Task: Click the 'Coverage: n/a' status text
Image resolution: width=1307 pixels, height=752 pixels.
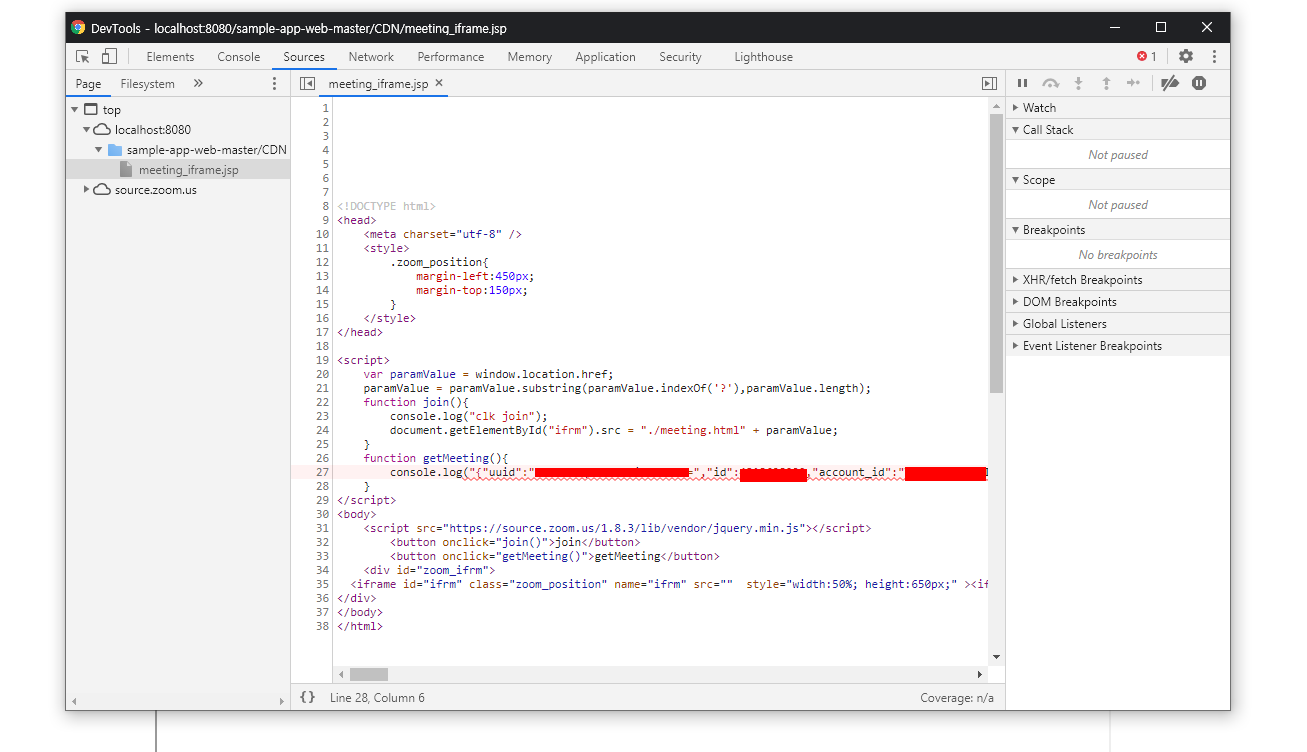Action: [x=957, y=697]
